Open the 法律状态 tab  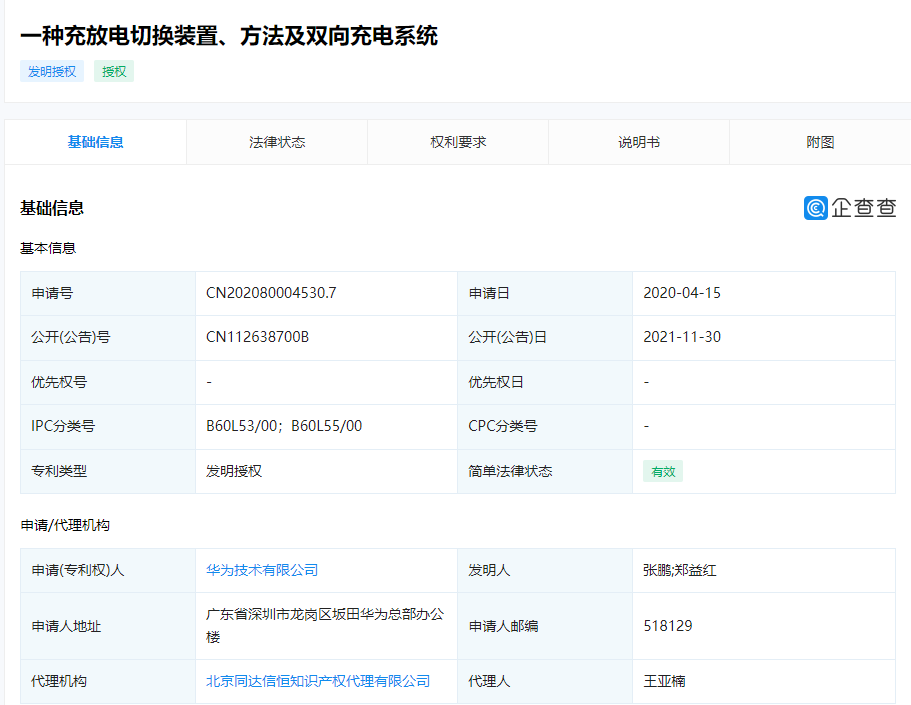(277, 142)
